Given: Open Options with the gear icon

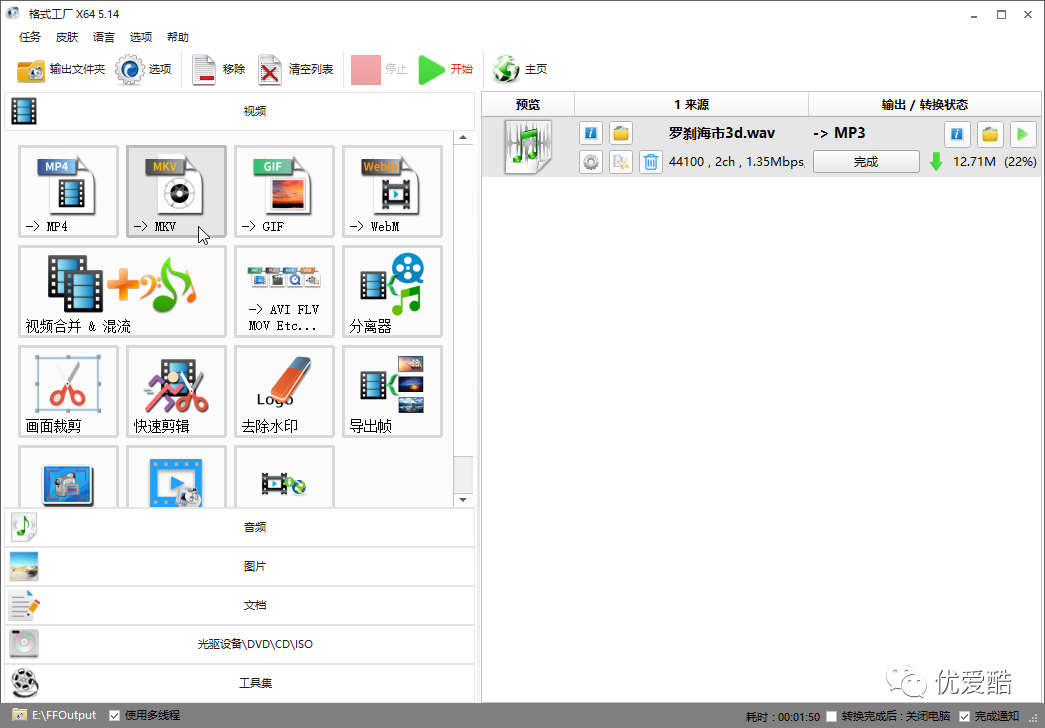Looking at the screenshot, I should (143, 69).
